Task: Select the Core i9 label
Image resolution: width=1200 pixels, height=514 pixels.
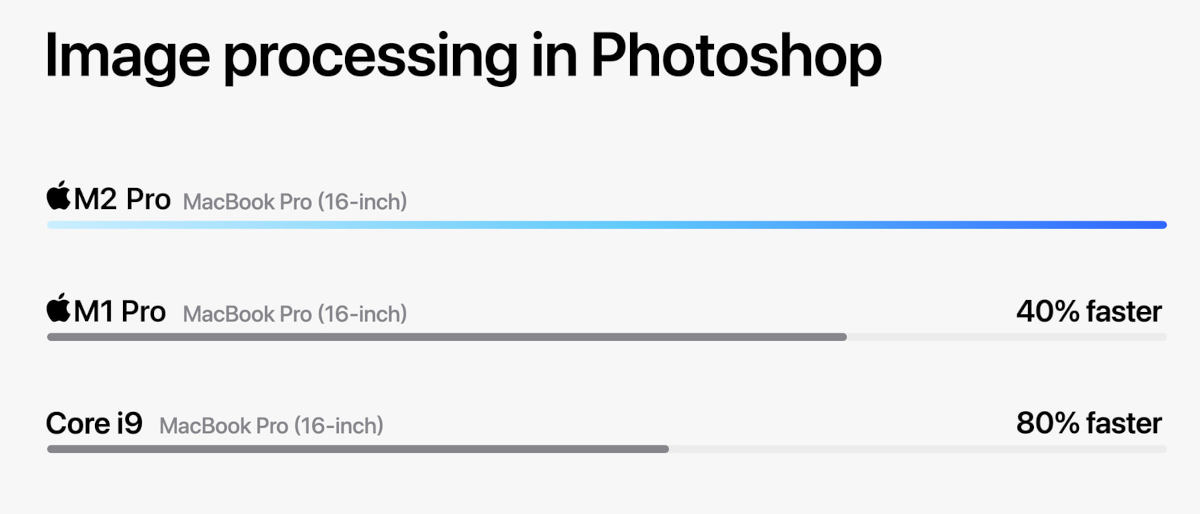Action: click(x=94, y=423)
